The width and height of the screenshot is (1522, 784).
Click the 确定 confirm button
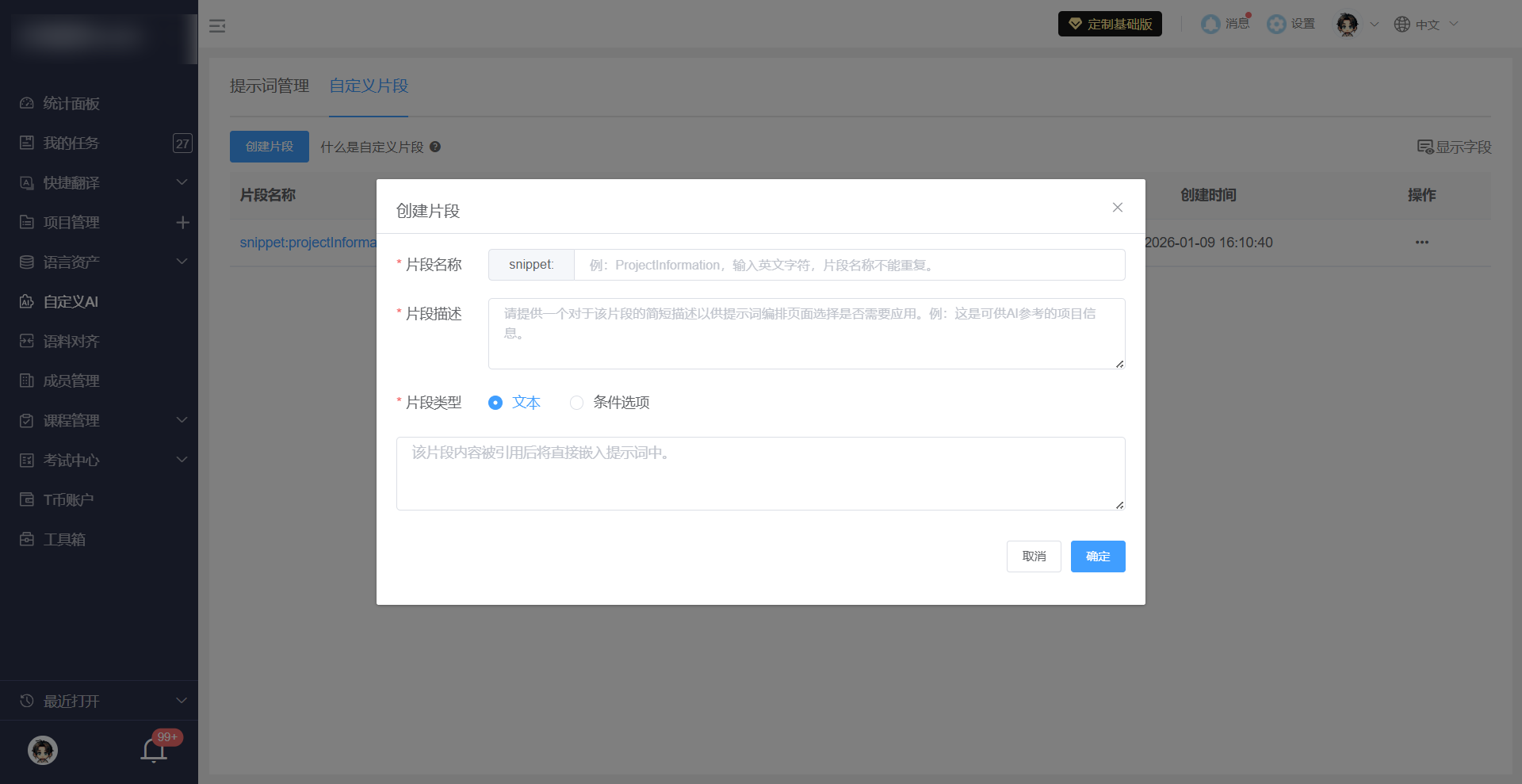tap(1097, 556)
